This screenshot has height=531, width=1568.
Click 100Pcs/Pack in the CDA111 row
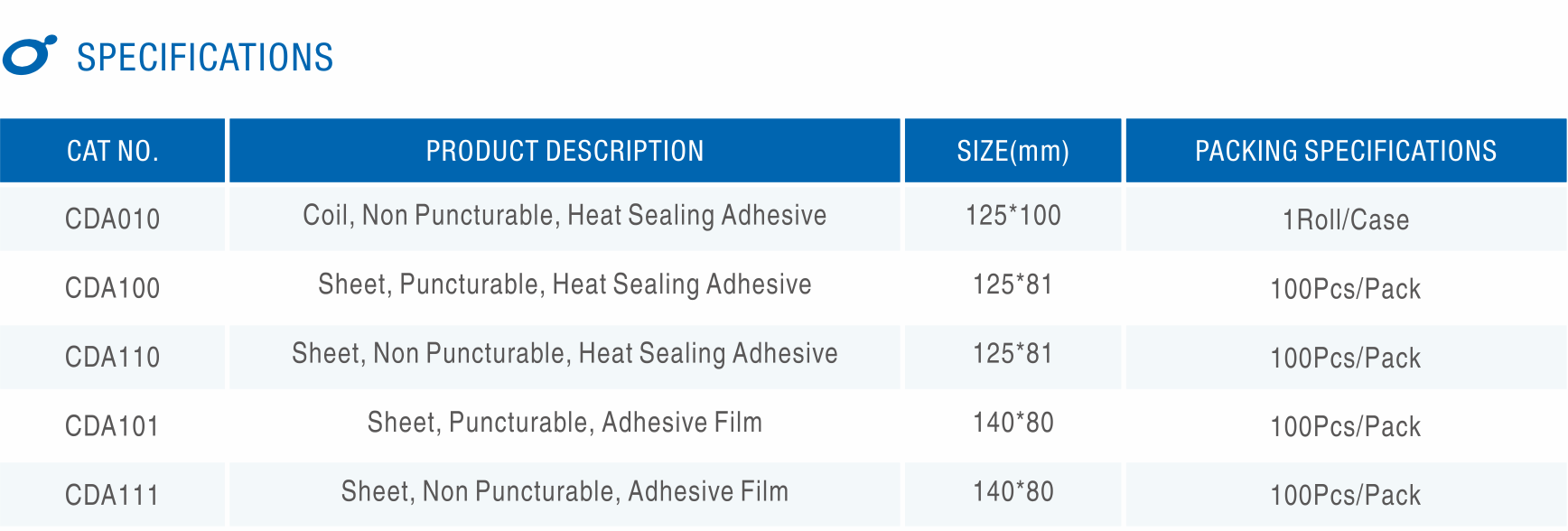coord(1346,495)
